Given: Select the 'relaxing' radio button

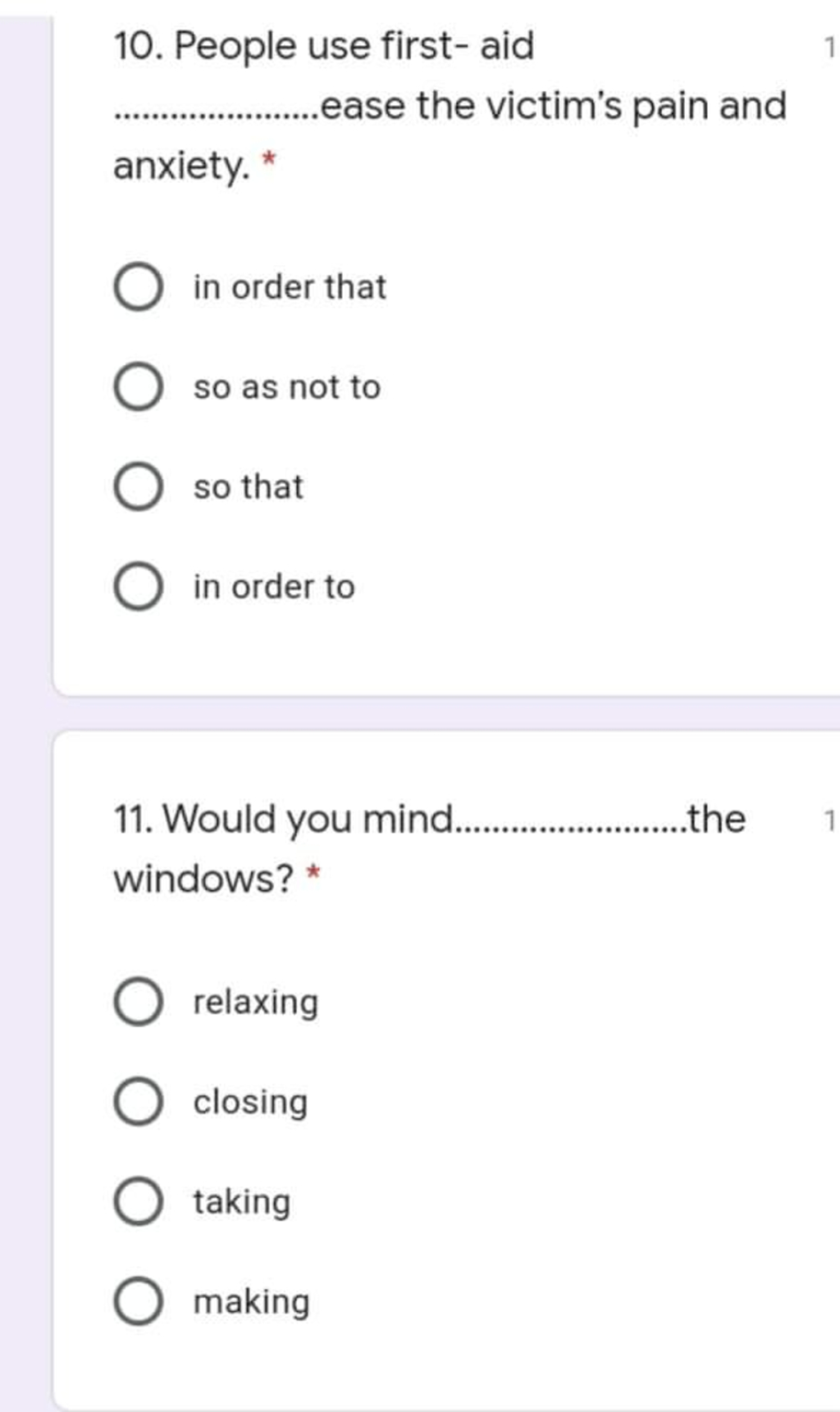Looking at the screenshot, I should pyautogui.click(x=138, y=1002).
